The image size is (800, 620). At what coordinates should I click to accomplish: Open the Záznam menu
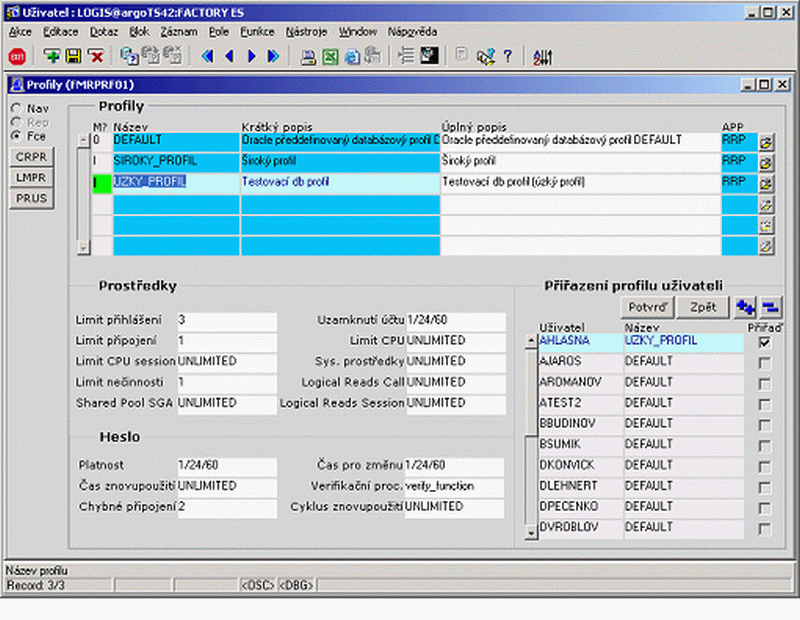(179, 32)
